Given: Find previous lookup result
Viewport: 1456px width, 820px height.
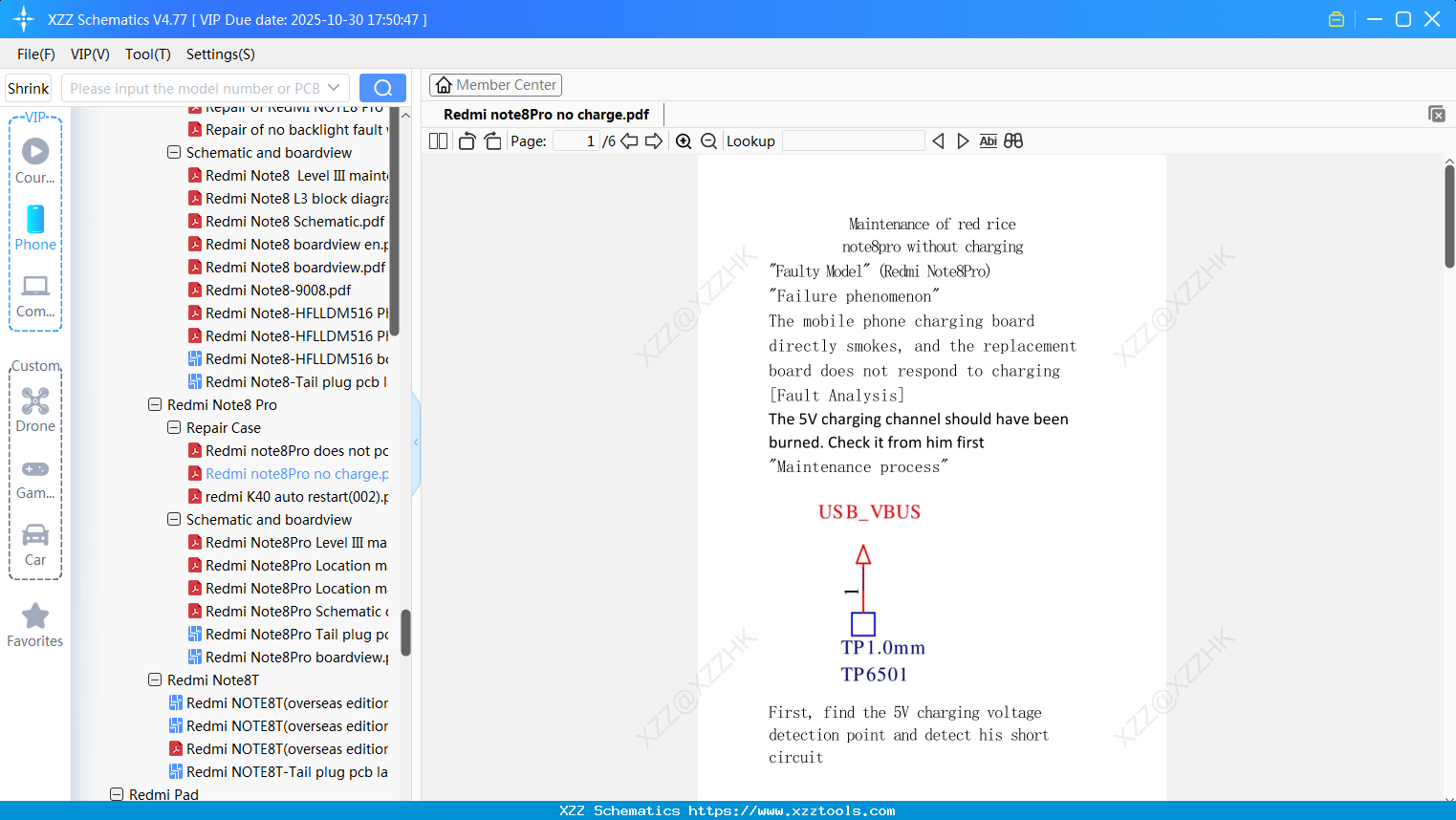Looking at the screenshot, I should click(938, 140).
